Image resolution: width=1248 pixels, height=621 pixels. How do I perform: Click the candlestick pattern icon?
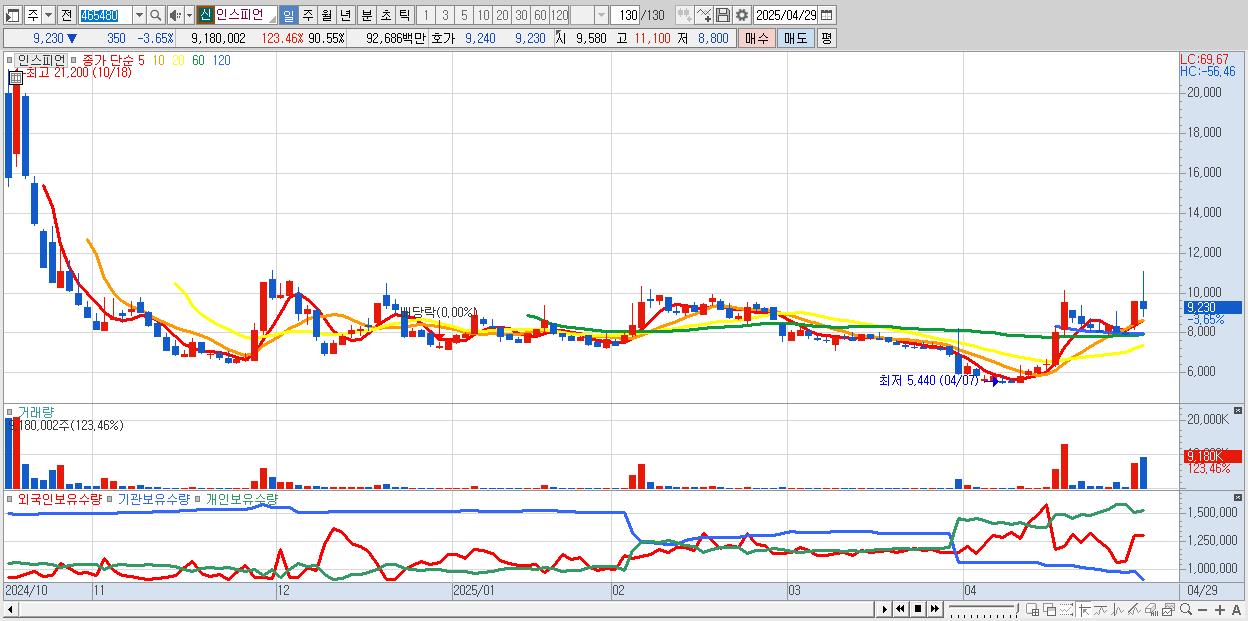coord(1118,609)
